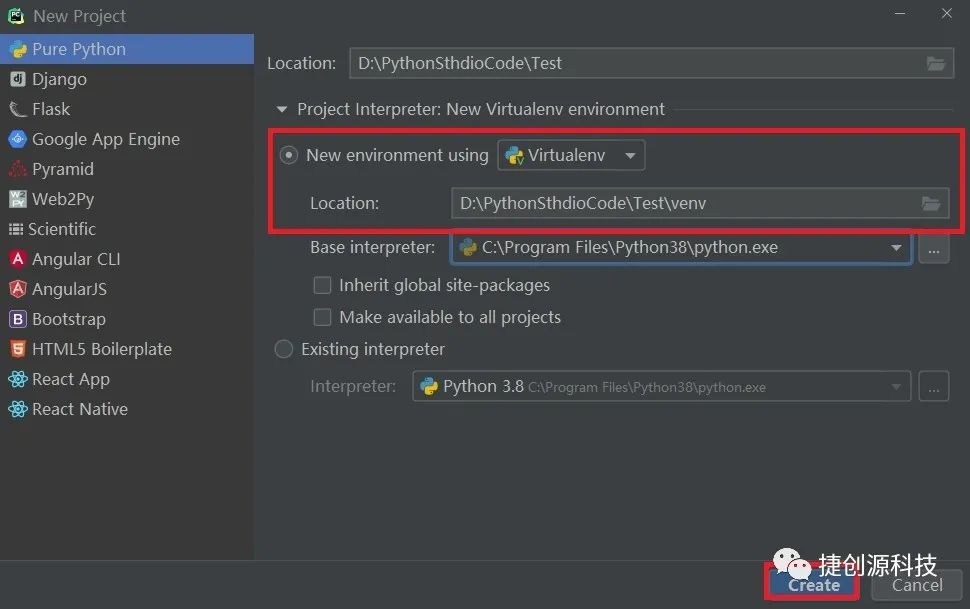Image resolution: width=970 pixels, height=609 pixels.
Task: Pick the Scientific project icon
Action: (x=15, y=229)
